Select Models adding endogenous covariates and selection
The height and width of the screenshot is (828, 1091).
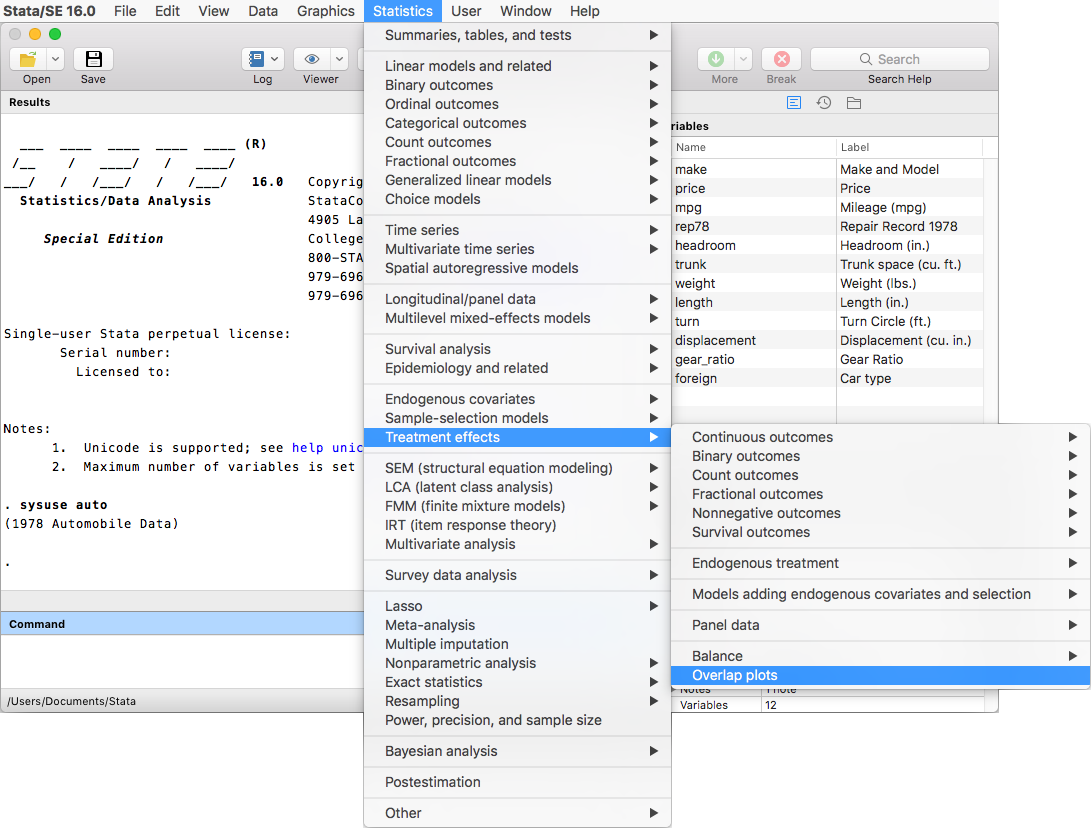tap(880, 594)
